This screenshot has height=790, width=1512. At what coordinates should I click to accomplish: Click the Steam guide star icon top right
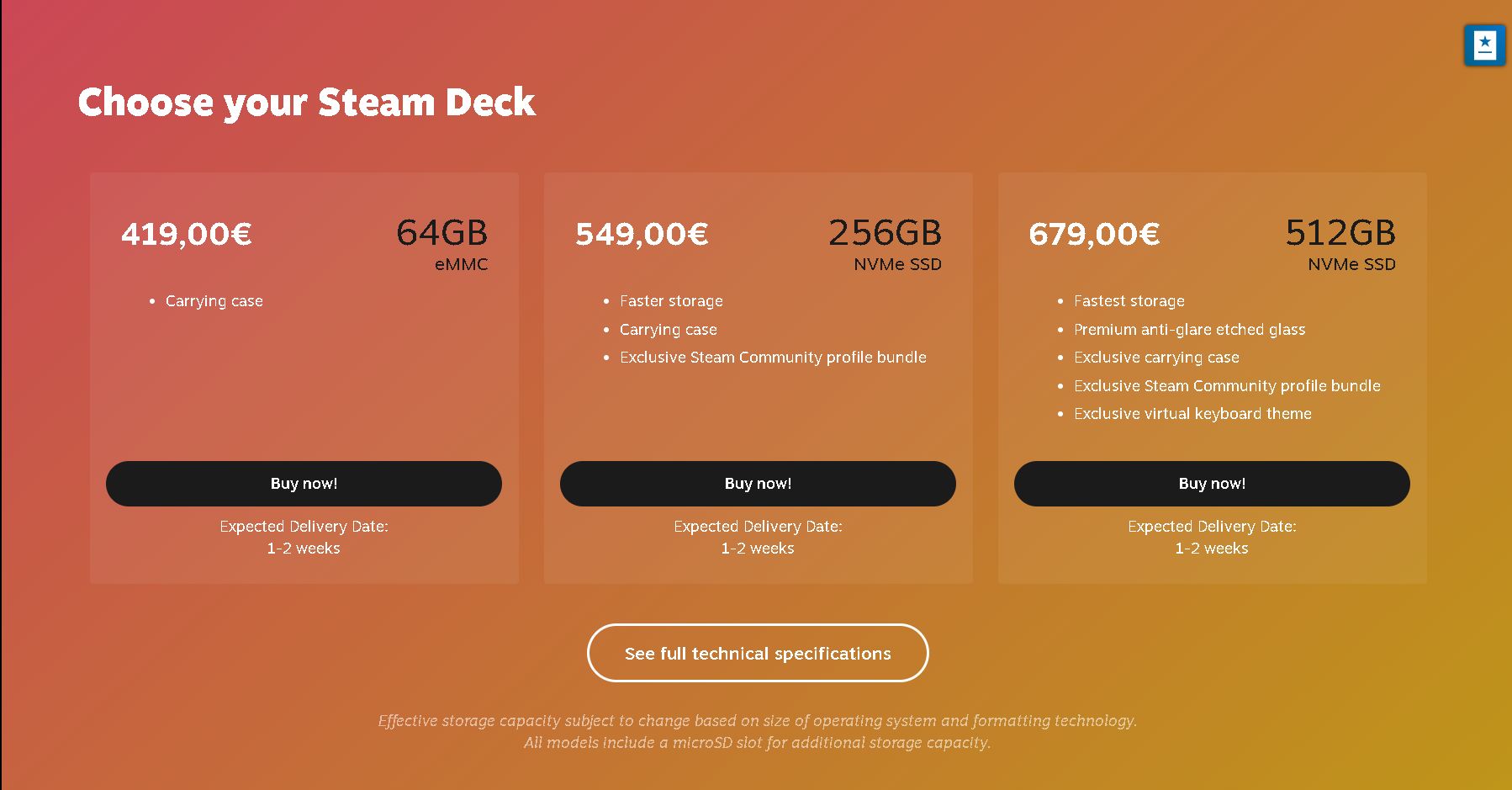[1484, 46]
